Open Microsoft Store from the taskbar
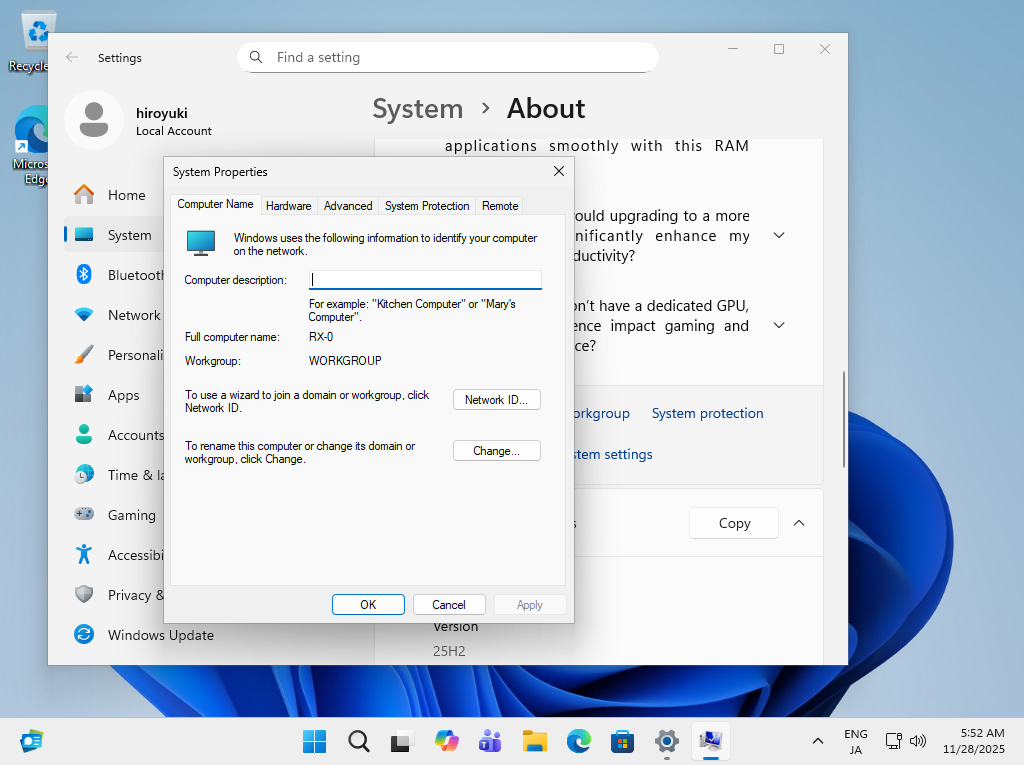Image resolution: width=1024 pixels, height=765 pixels. pos(622,741)
